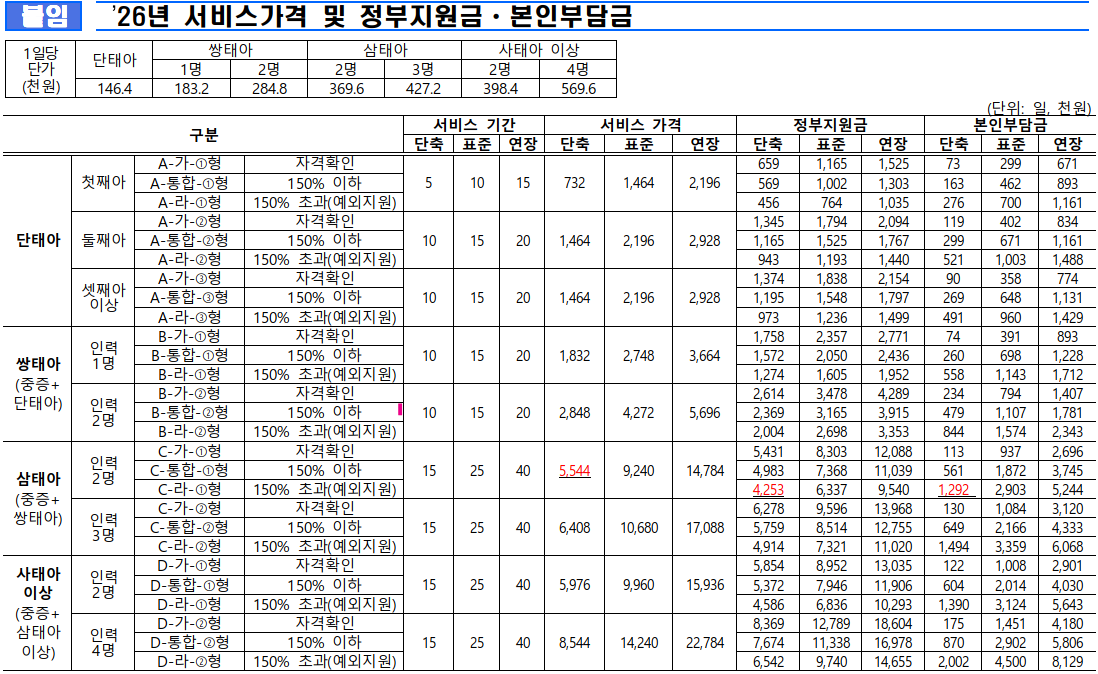Select the D-라-②형 type cell
The image size is (1098, 674).
191,662
